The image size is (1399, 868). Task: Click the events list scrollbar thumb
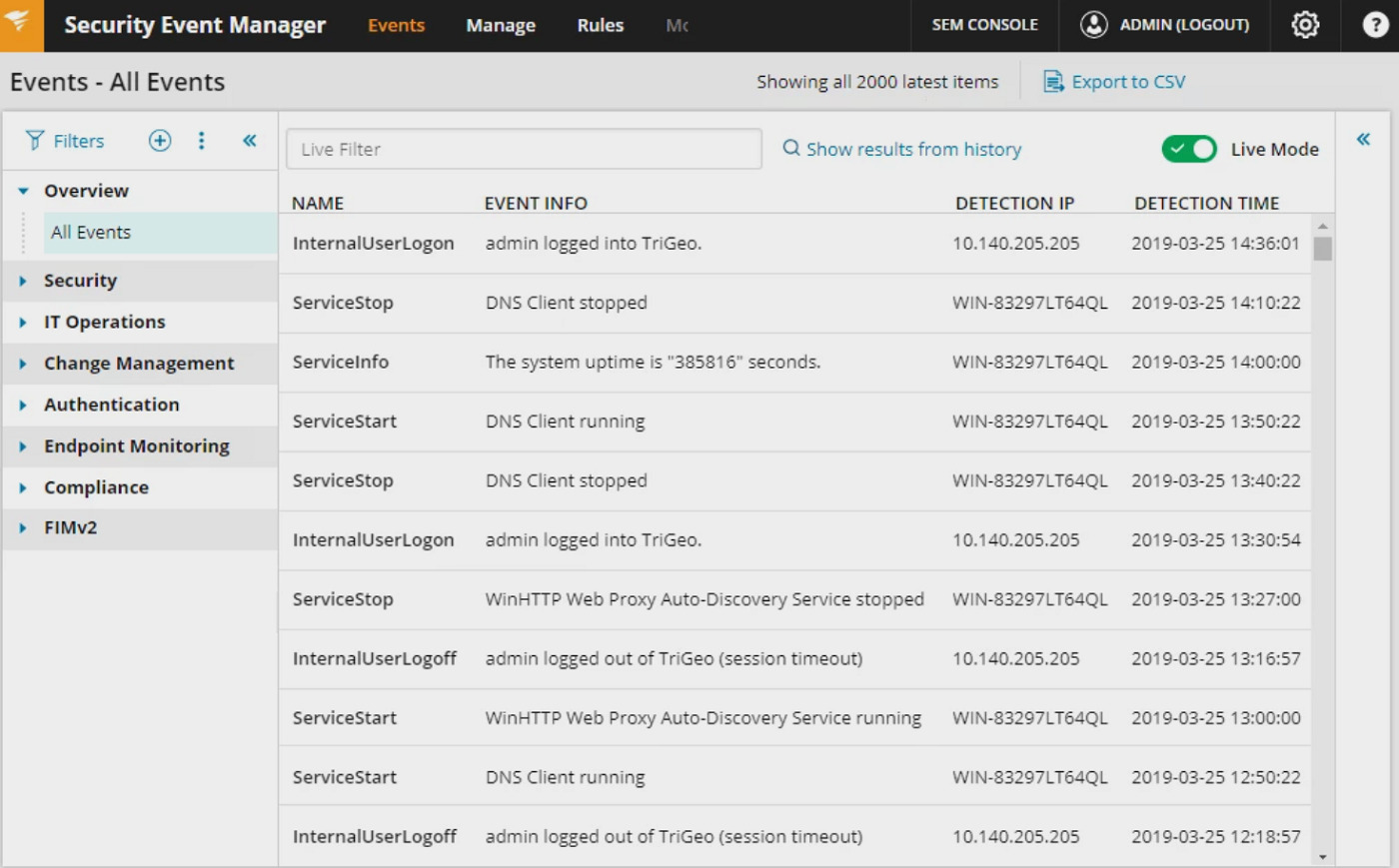point(1322,248)
